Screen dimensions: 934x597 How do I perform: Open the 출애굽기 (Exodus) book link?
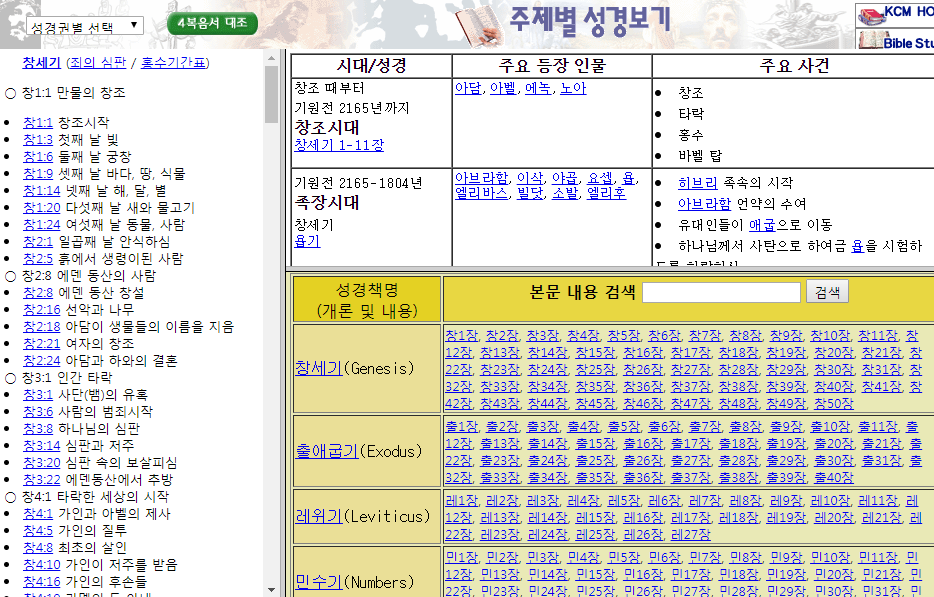tap(326, 451)
